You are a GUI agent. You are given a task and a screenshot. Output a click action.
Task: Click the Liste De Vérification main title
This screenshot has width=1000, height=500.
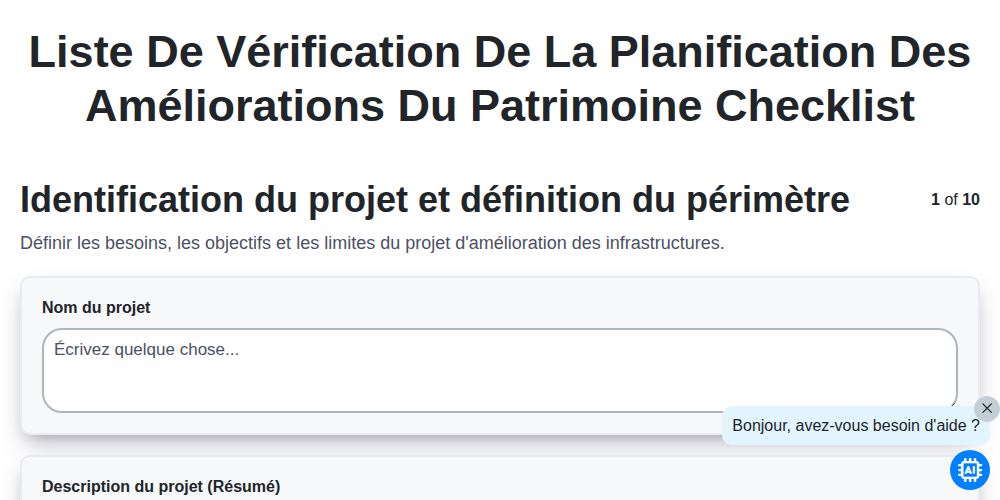click(x=500, y=79)
